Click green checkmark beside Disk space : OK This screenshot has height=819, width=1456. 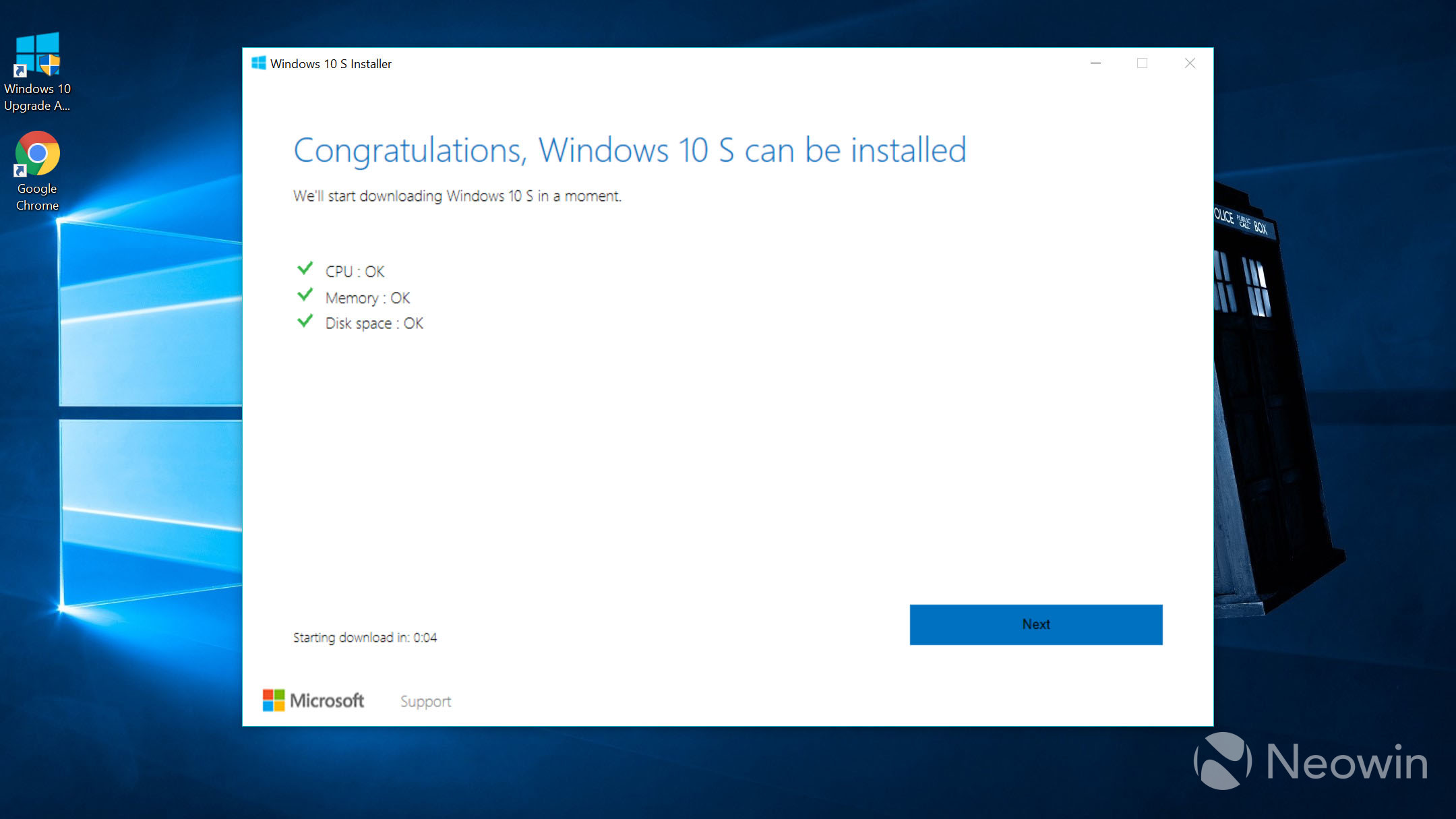pyautogui.click(x=305, y=322)
